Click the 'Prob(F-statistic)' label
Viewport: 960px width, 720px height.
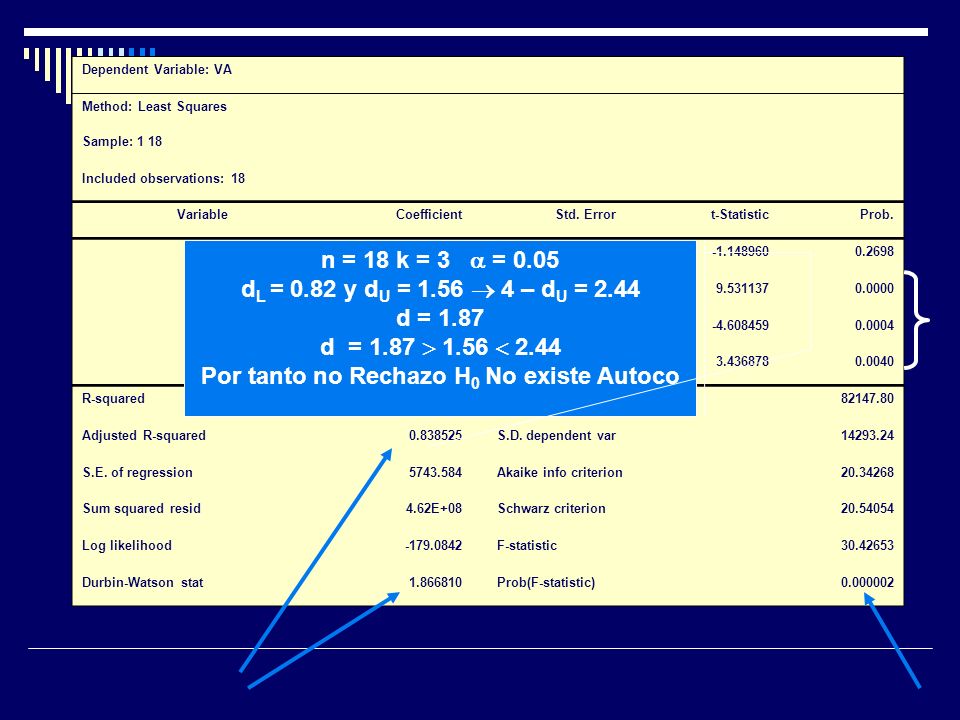click(x=546, y=582)
